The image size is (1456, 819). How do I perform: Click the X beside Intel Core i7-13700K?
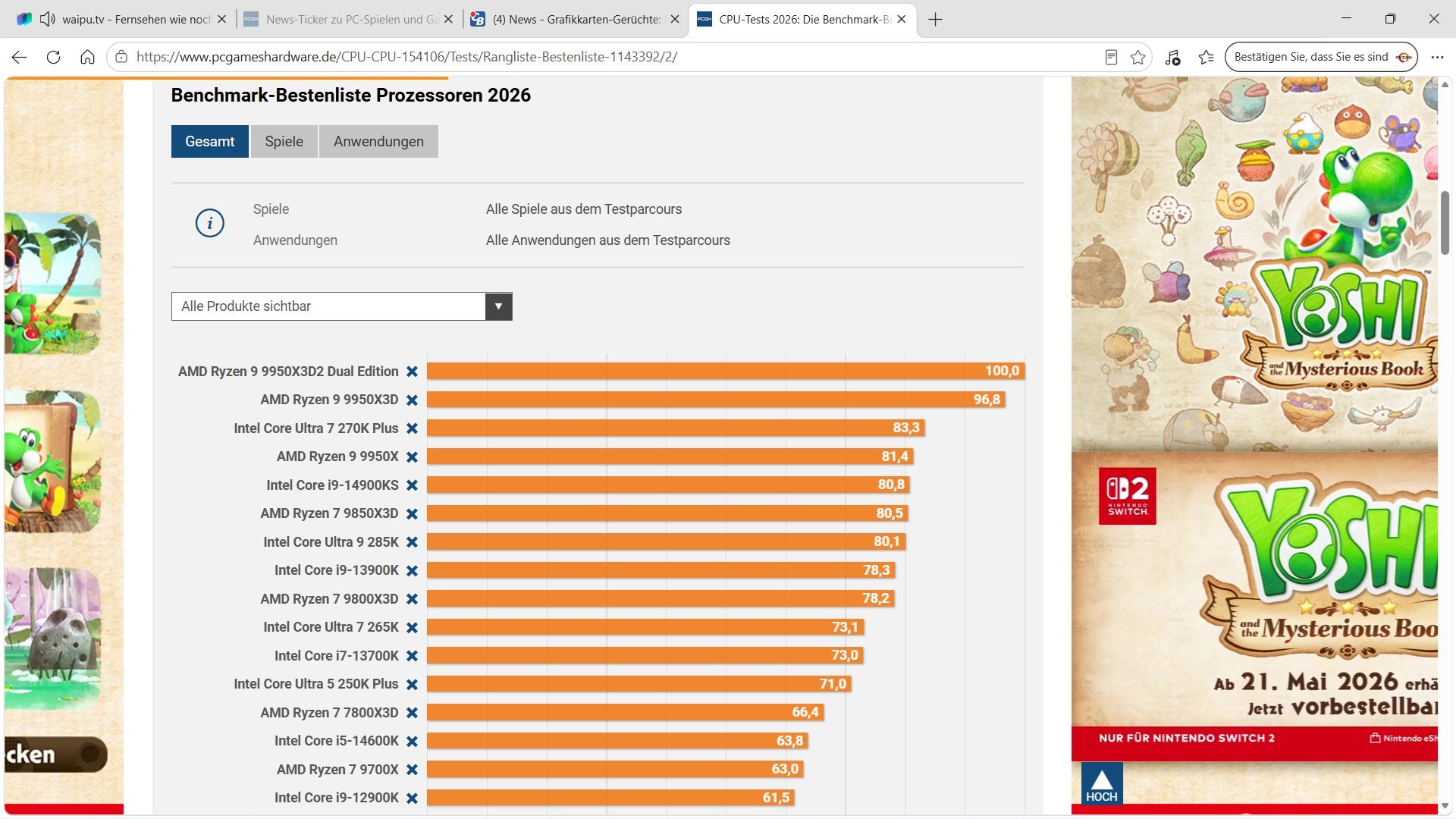412,656
